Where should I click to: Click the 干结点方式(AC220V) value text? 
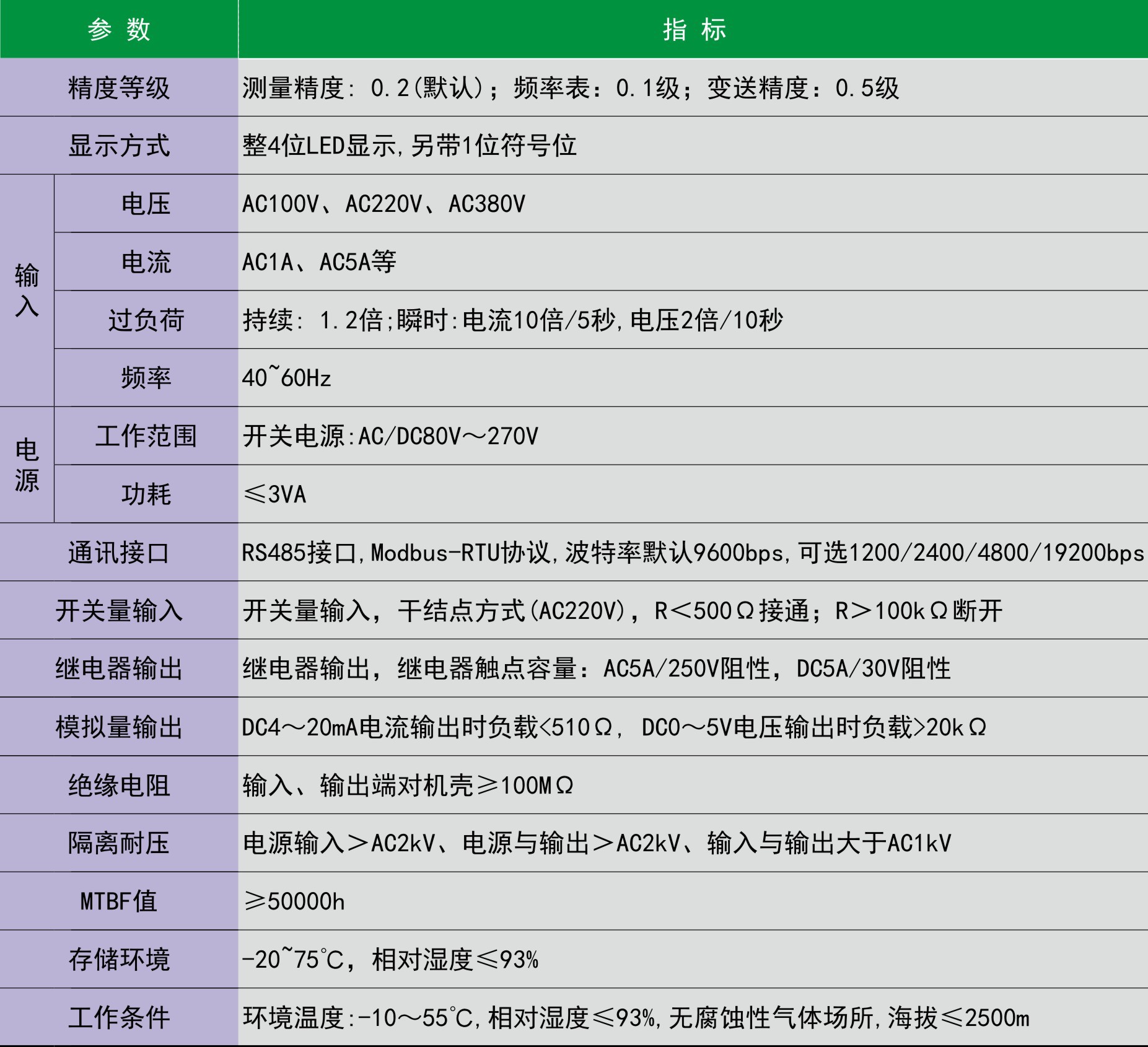[622, 611]
